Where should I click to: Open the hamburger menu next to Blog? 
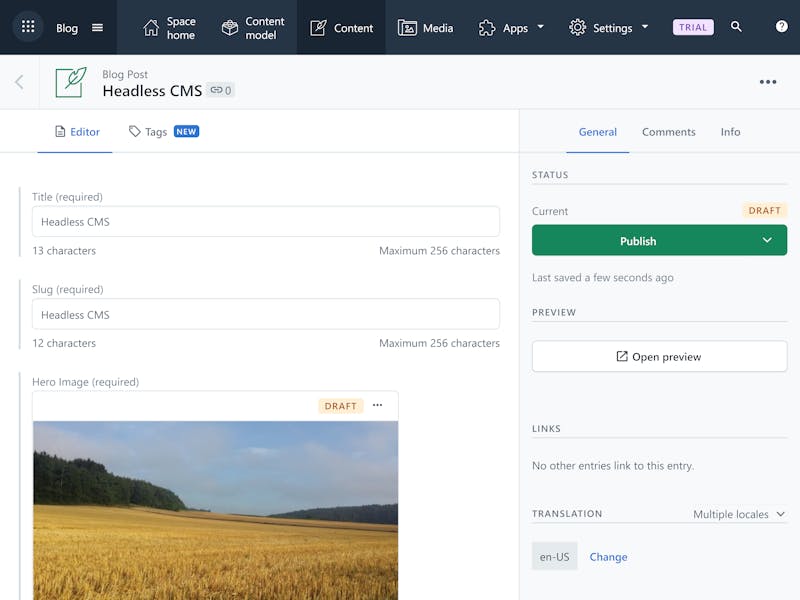pos(97,28)
